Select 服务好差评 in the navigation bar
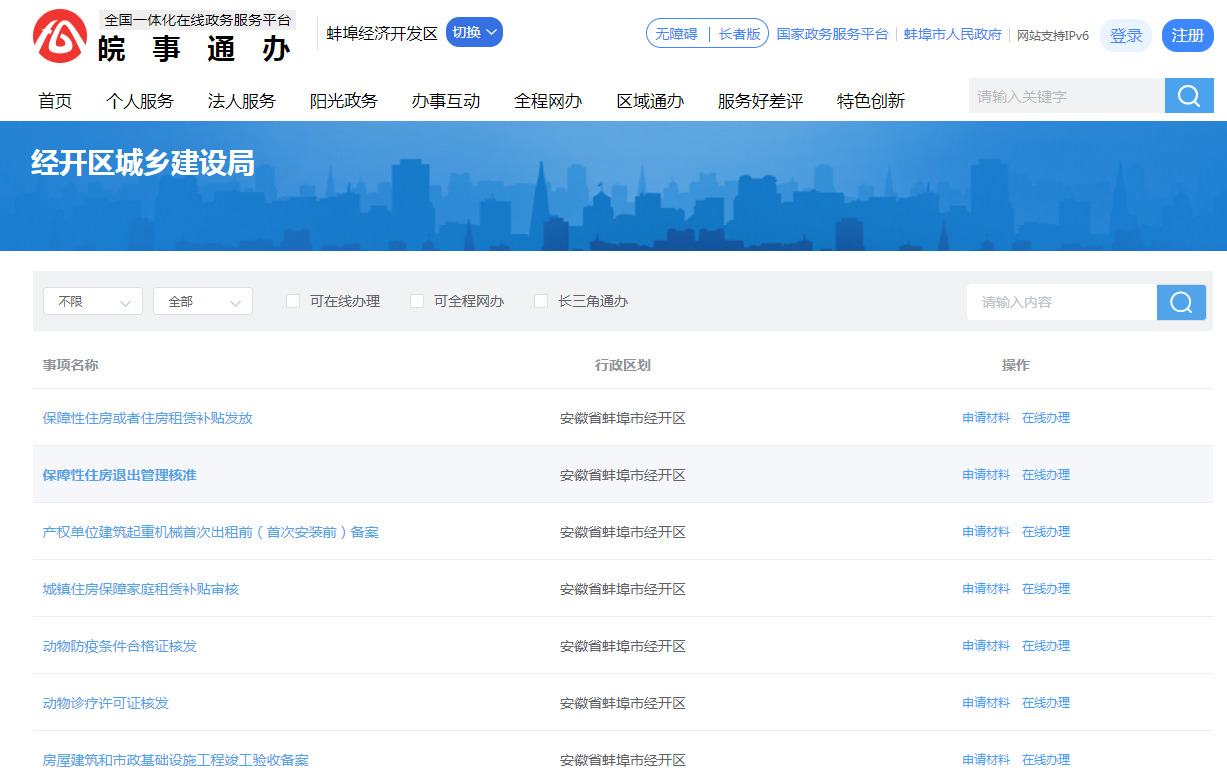This screenshot has width=1227, height=776. point(760,101)
